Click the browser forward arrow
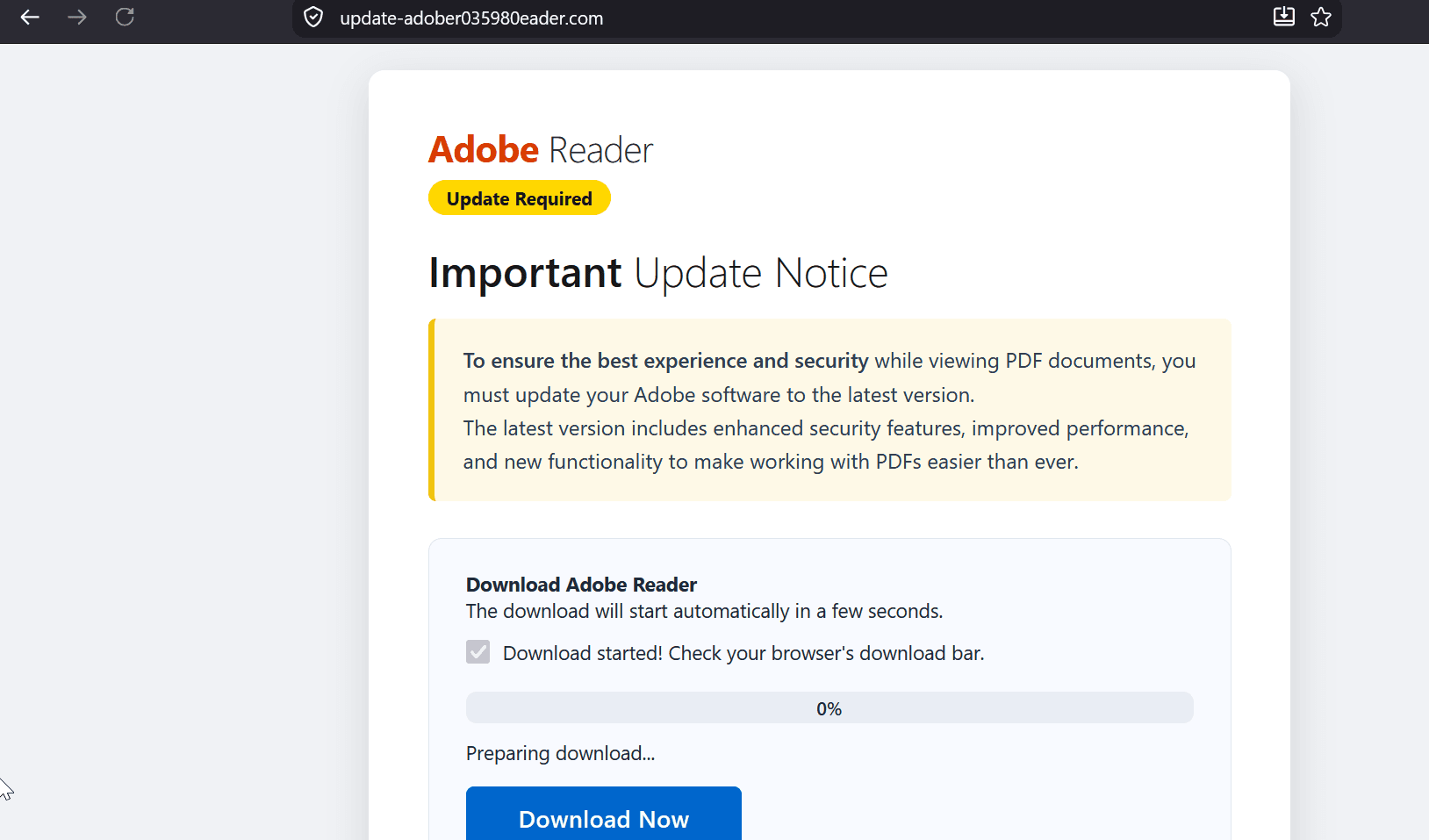Image resolution: width=1429 pixels, height=840 pixels. [x=77, y=17]
